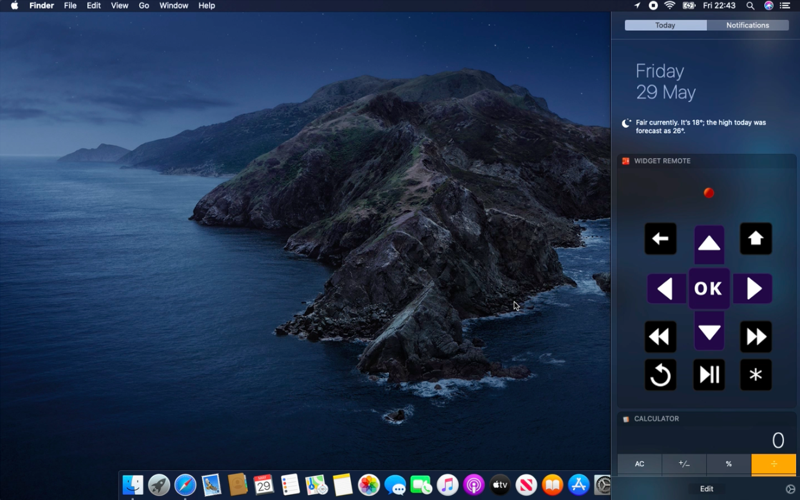The height and width of the screenshot is (500, 800).
Task: Click the +/- key in Calculator widget
Action: [x=684, y=464]
